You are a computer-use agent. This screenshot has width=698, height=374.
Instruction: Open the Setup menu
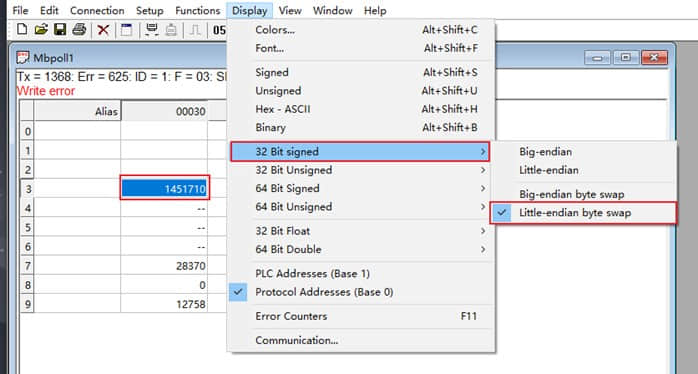pos(149,10)
